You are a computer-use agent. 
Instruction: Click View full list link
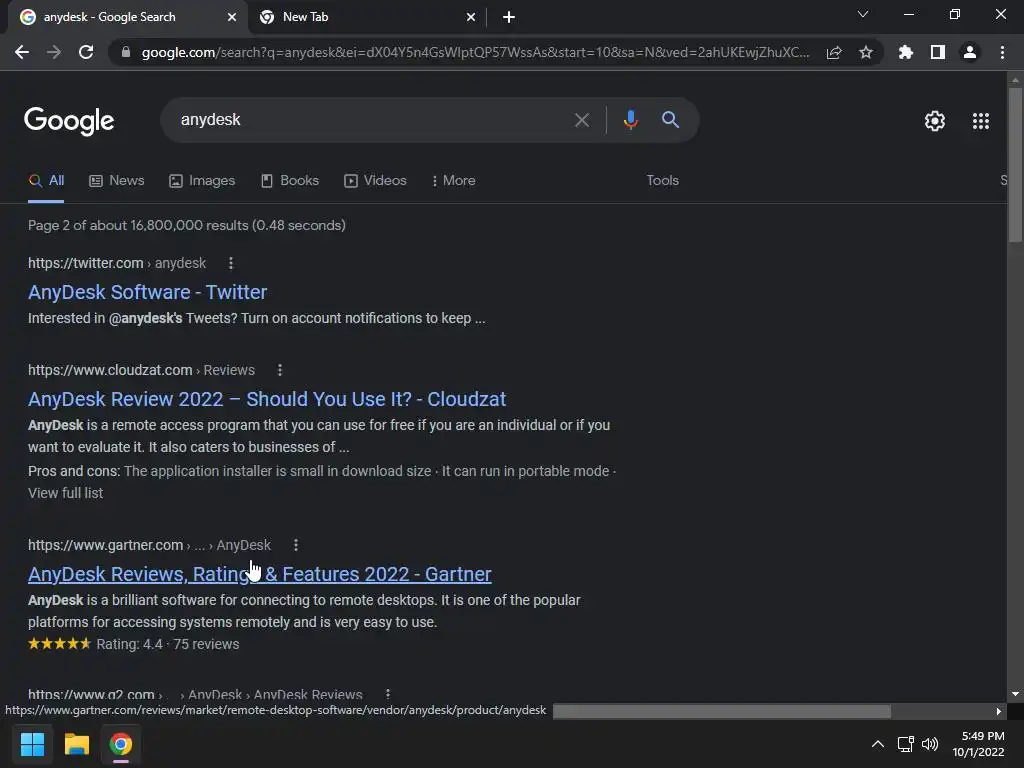[x=65, y=493]
